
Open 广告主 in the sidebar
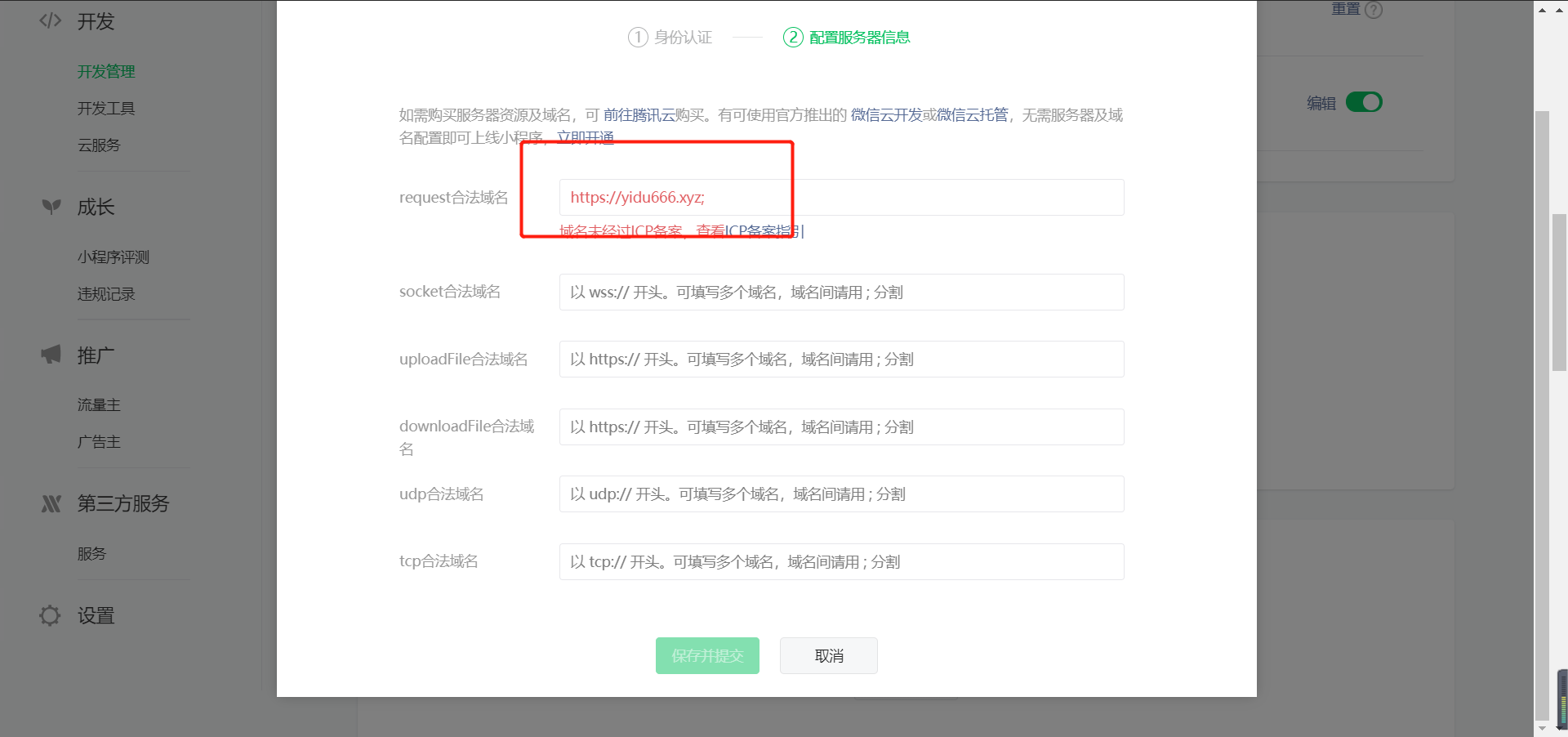tap(99, 442)
